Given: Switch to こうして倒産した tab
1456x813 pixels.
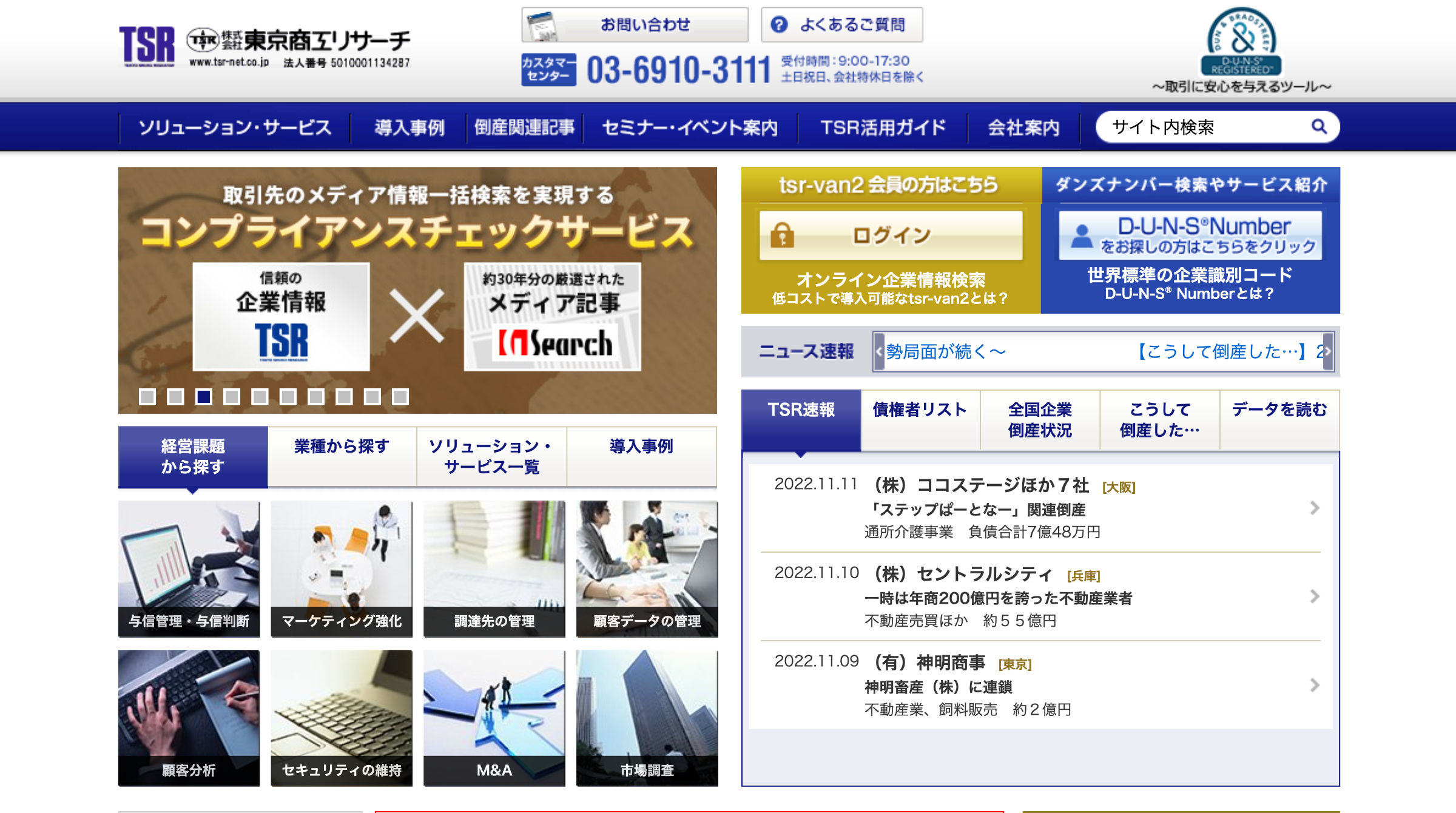Looking at the screenshot, I should [1160, 420].
